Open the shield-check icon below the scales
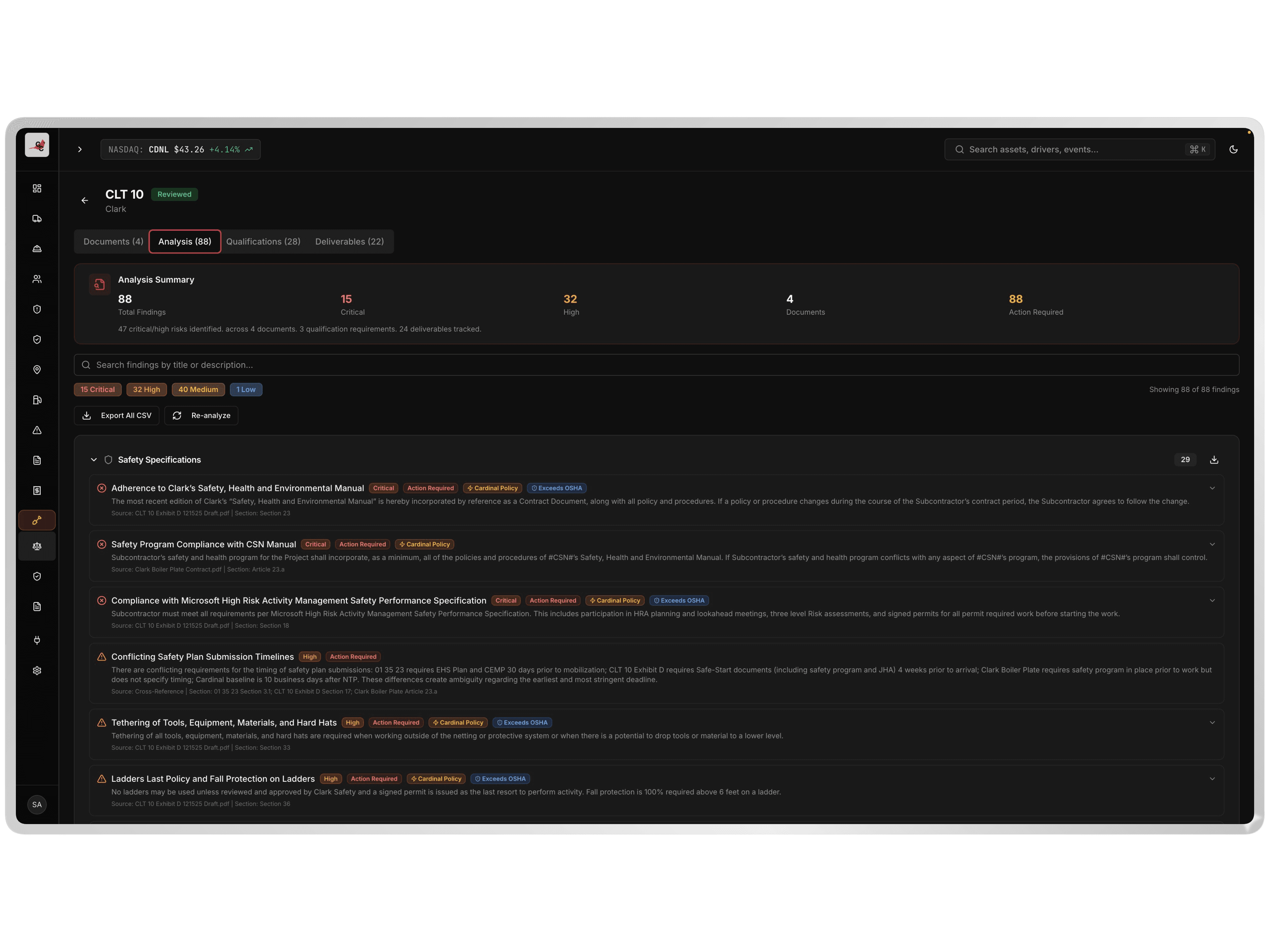The height and width of the screenshot is (952, 1270). click(x=37, y=577)
